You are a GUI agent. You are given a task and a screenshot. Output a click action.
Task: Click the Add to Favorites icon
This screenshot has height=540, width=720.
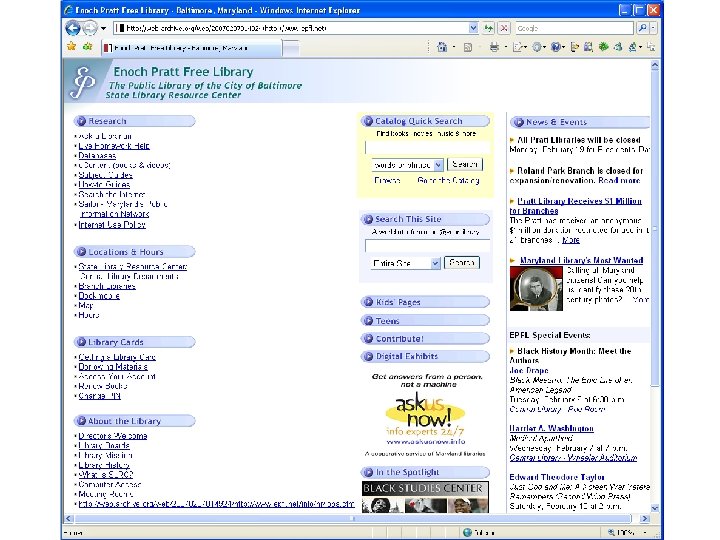click(87, 46)
